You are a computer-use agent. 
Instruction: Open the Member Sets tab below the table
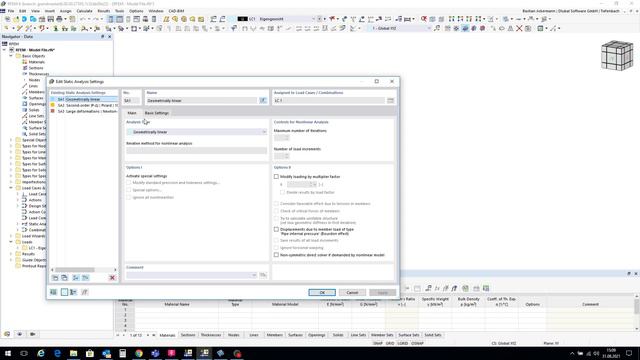coord(382,335)
